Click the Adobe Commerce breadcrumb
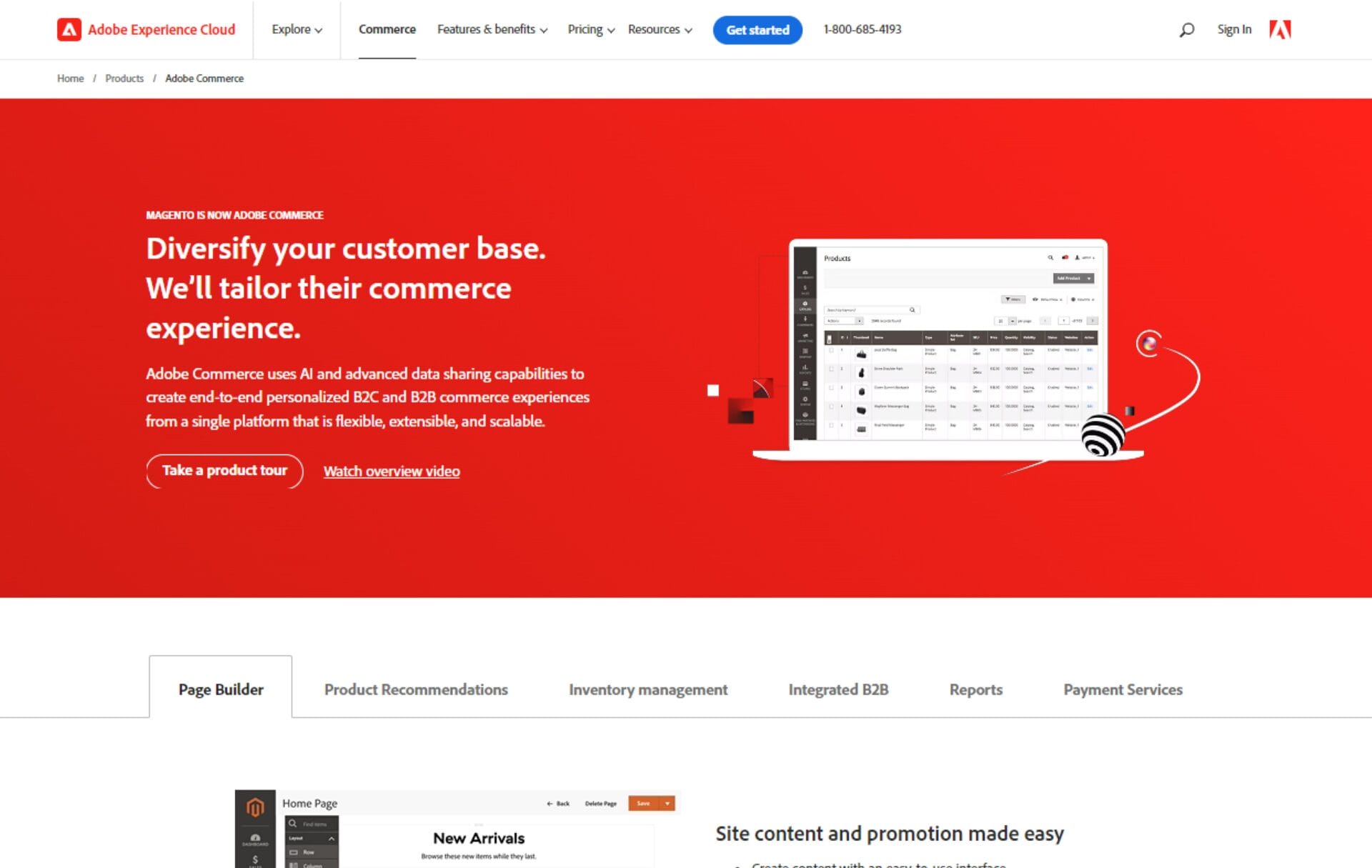Image resolution: width=1372 pixels, height=868 pixels. 204,79
